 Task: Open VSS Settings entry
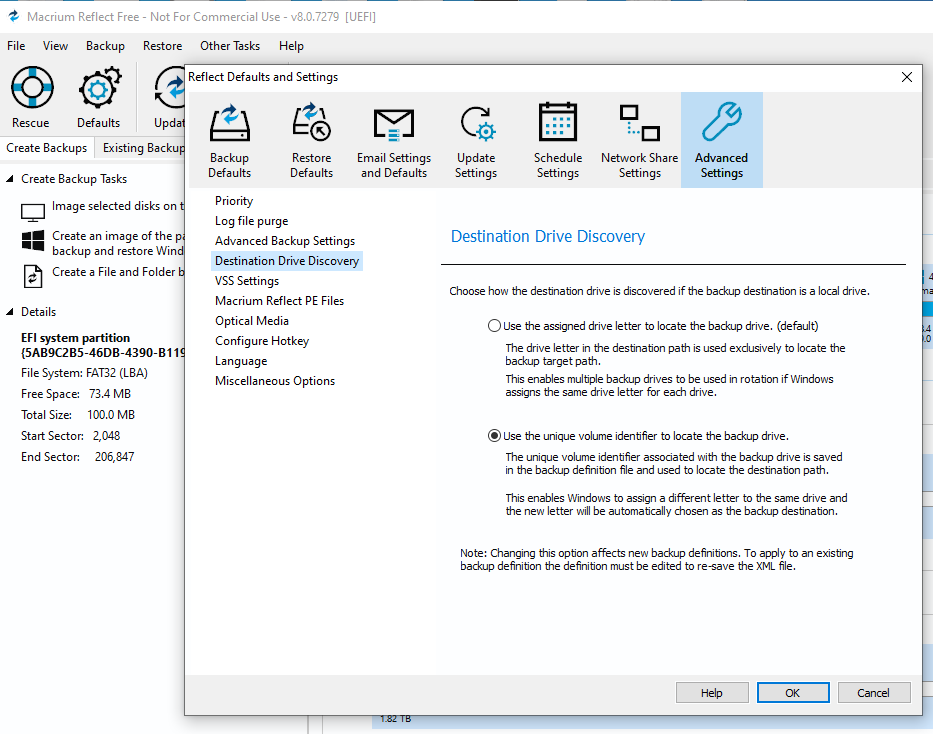click(x=247, y=281)
